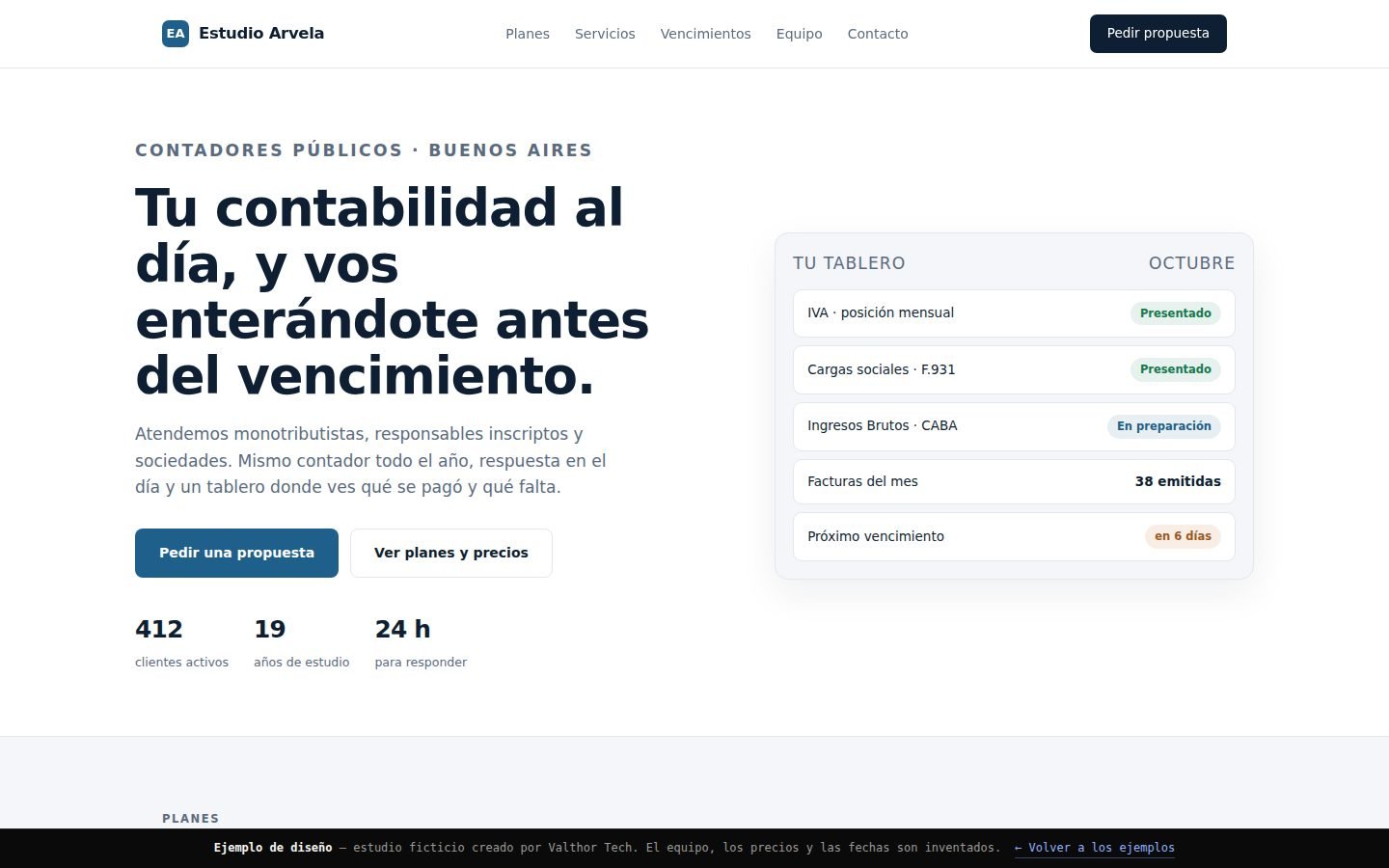1389x868 pixels.
Task: Navigate to Contacto
Action: coord(878,34)
